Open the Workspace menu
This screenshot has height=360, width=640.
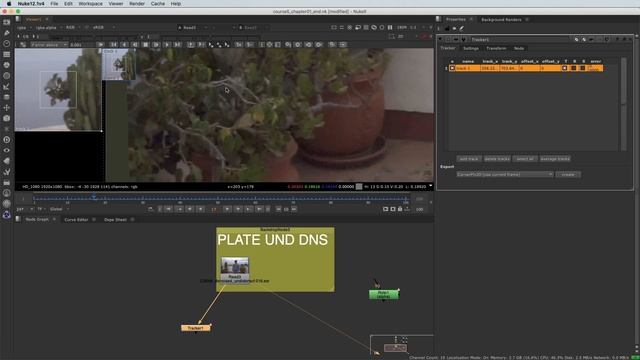pos(91,4)
